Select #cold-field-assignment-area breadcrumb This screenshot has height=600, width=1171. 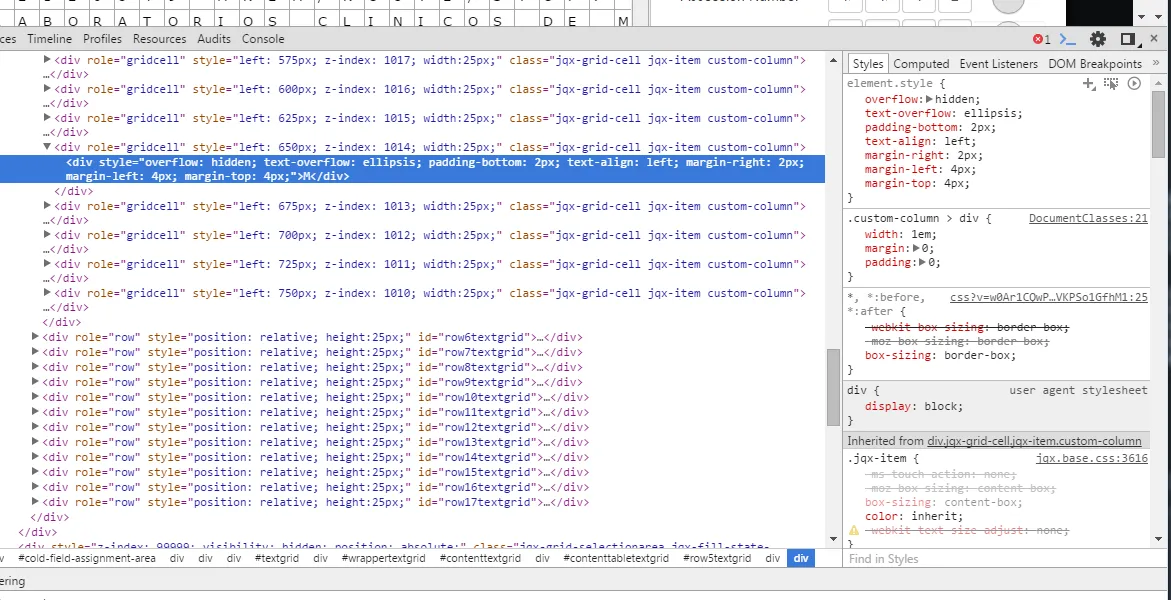[87, 558]
